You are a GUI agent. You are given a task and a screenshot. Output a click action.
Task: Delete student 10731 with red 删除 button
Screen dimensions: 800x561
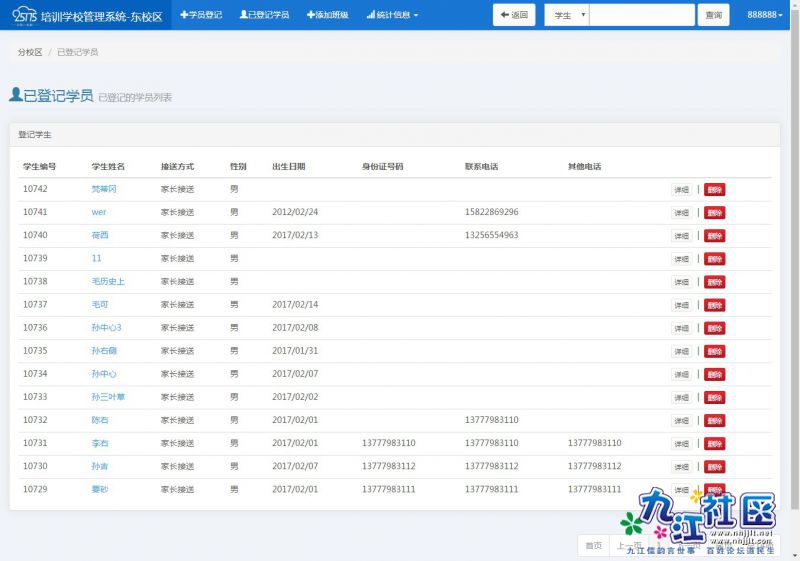714,444
